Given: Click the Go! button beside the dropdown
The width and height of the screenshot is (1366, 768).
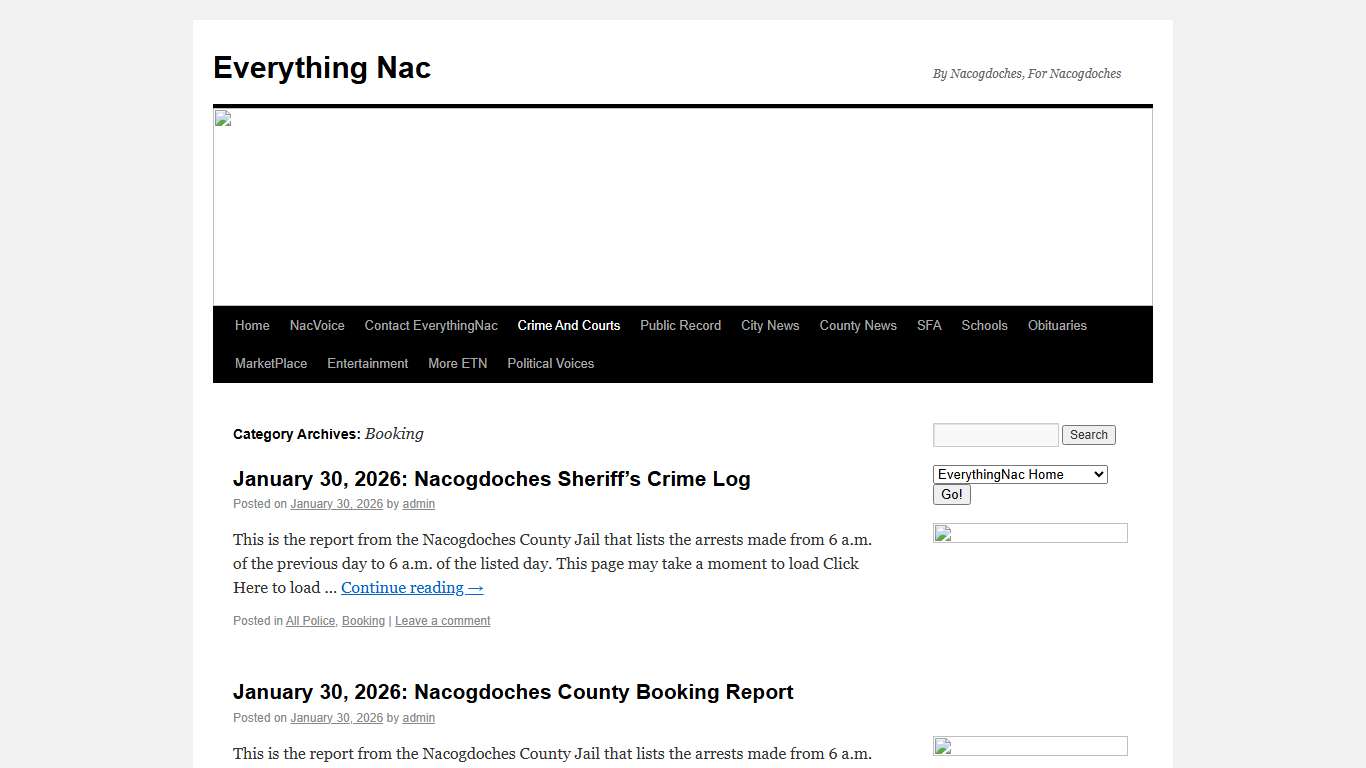Looking at the screenshot, I should point(951,494).
